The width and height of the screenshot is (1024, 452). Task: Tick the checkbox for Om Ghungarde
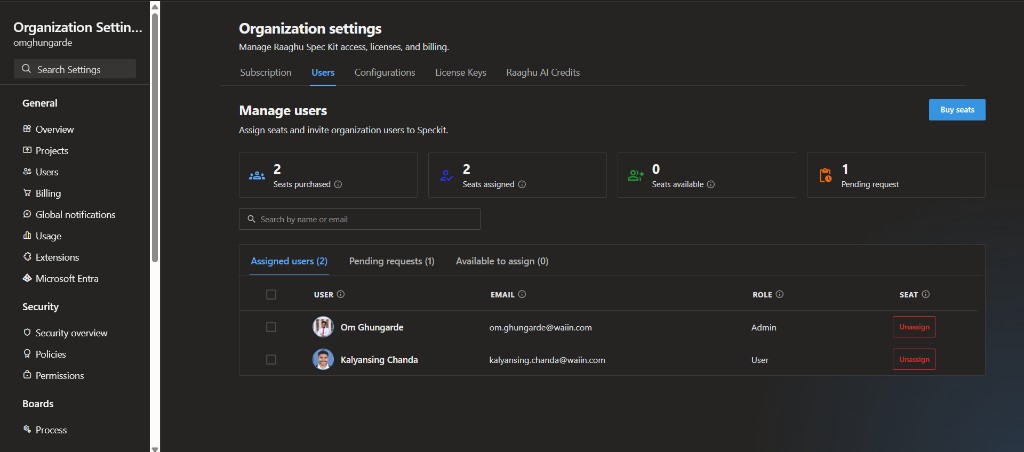point(271,327)
